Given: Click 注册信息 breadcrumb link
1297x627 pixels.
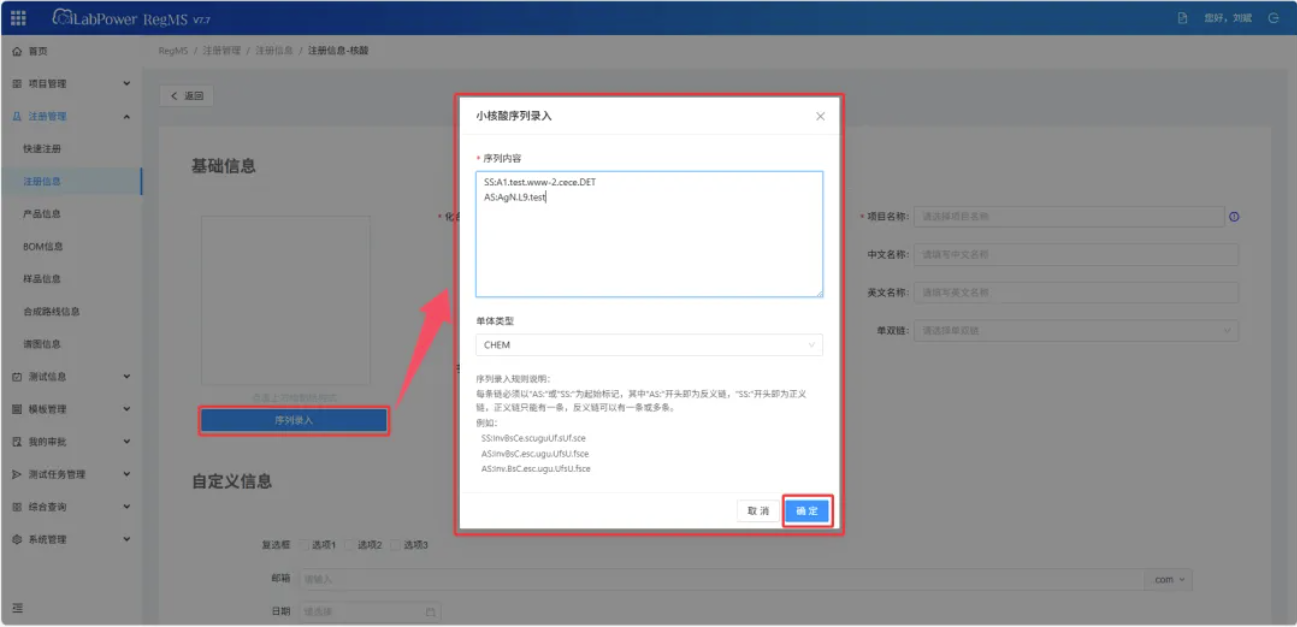Looking at the screenshot, I should (274, 51).
